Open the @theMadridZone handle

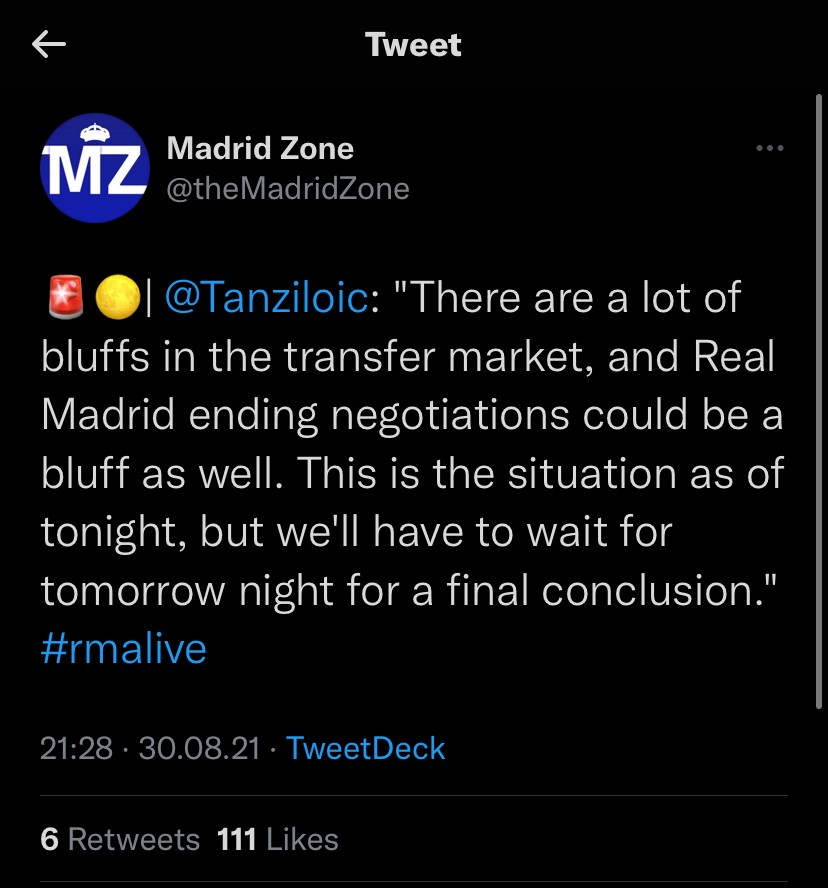pyautogui.click(x=287, y=188)
